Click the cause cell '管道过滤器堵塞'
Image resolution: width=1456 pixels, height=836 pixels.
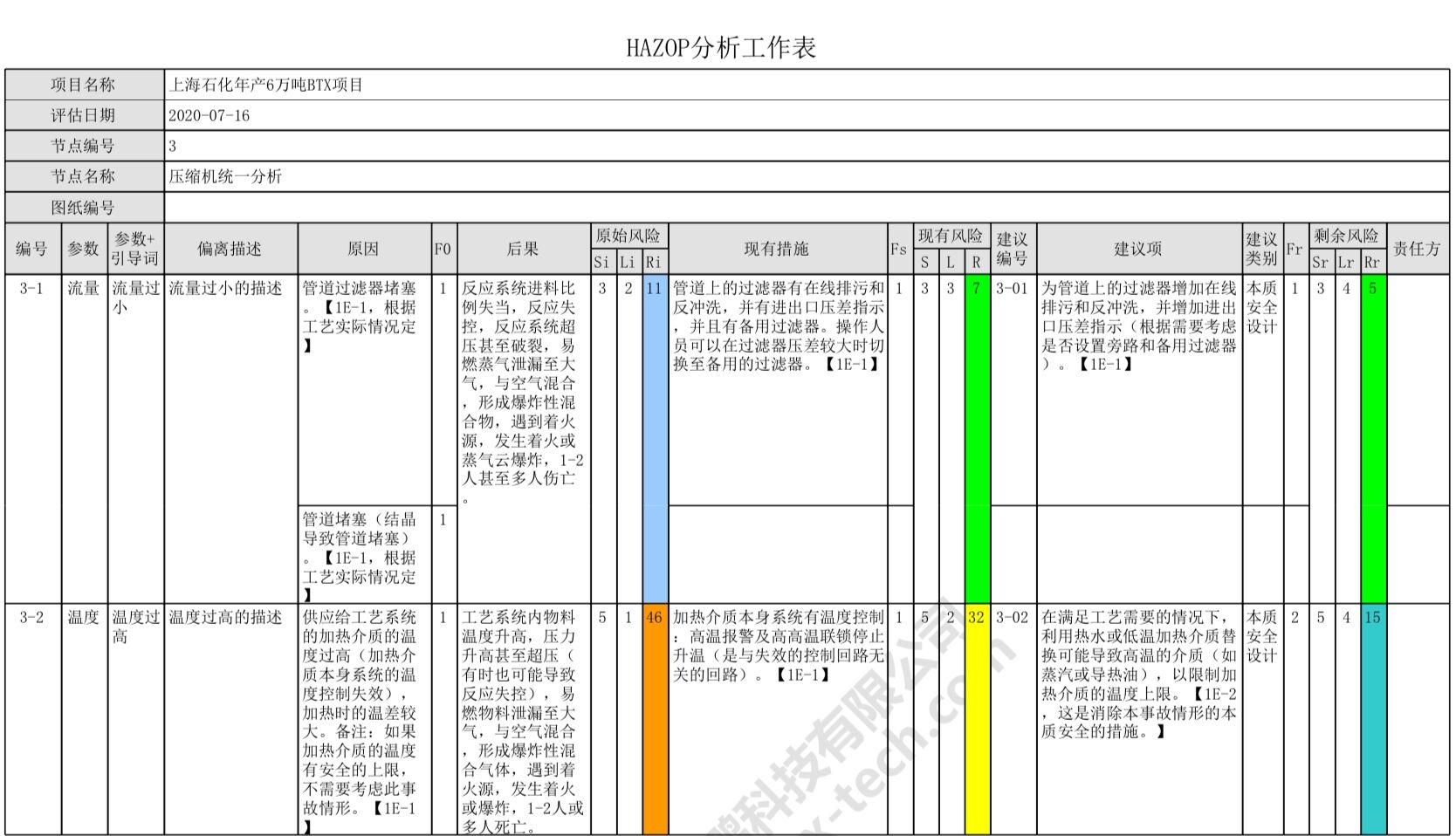[365, 390]
